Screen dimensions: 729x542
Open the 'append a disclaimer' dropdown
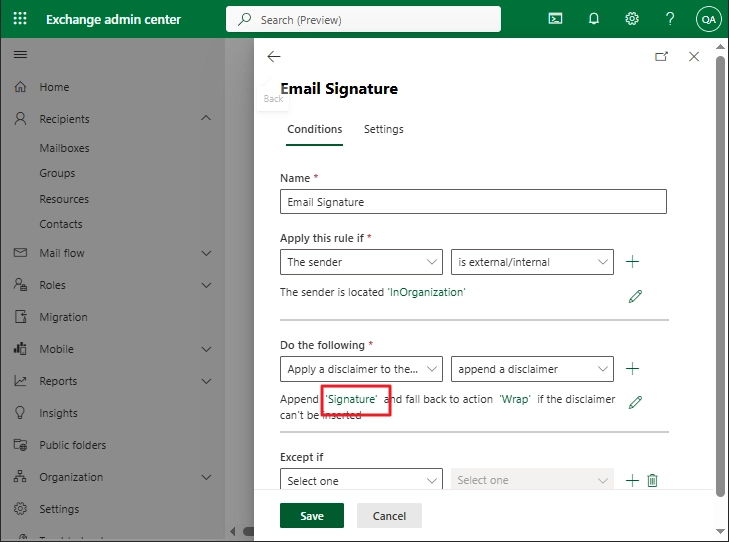[532, 369]
